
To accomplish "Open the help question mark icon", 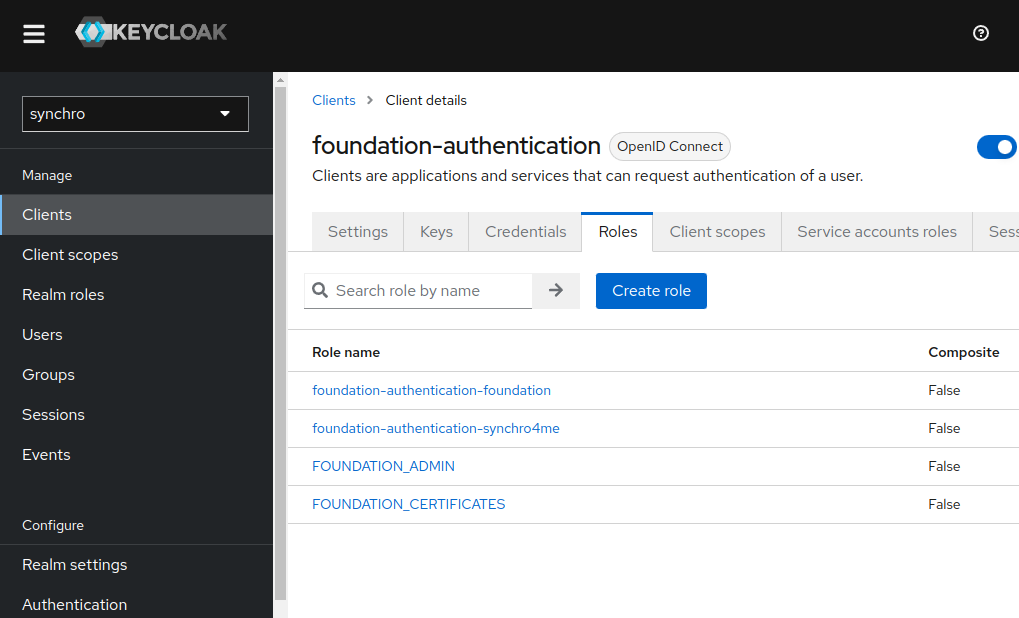I will click(x=980, y=33).
